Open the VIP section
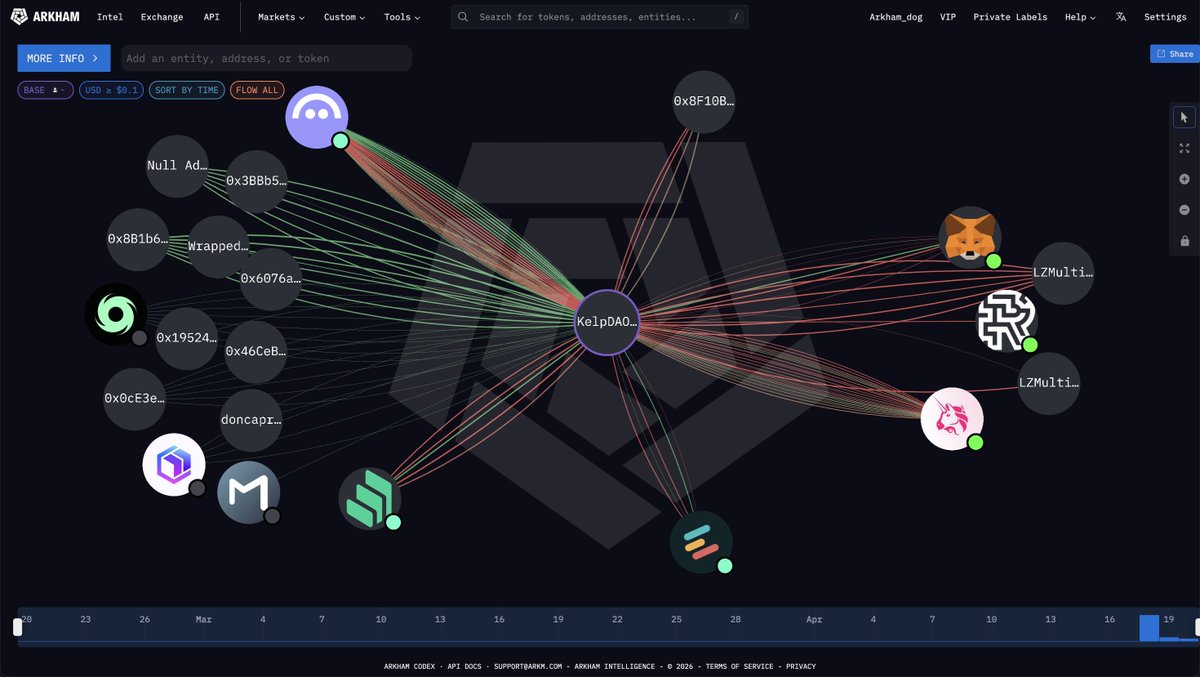The width and height of the screenshot is (1200, 677). 948,17
